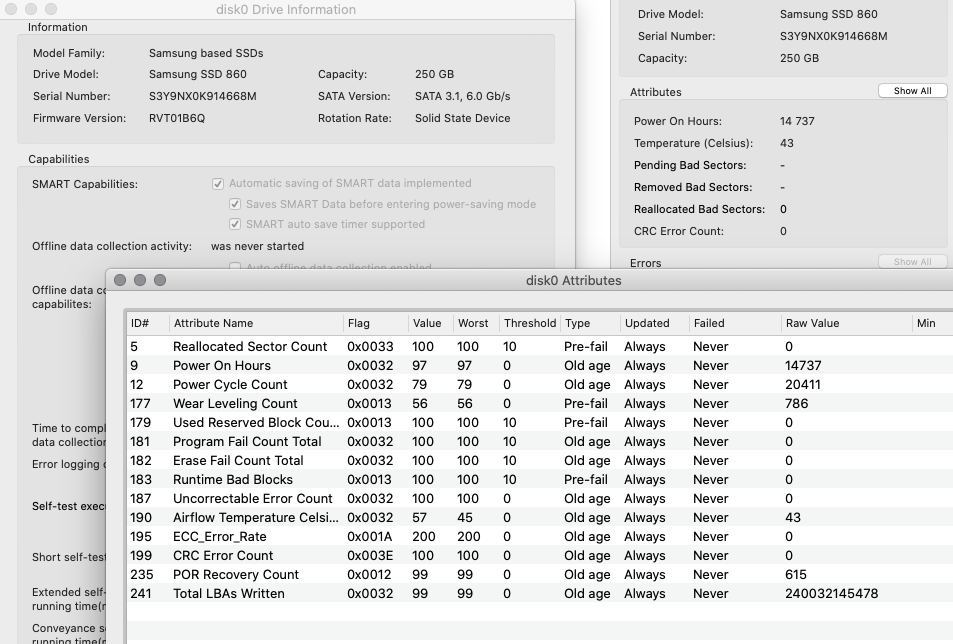Select the Total LBAs Written row
The width and height of the screenshot is (953, 644).
pos(540,594)
